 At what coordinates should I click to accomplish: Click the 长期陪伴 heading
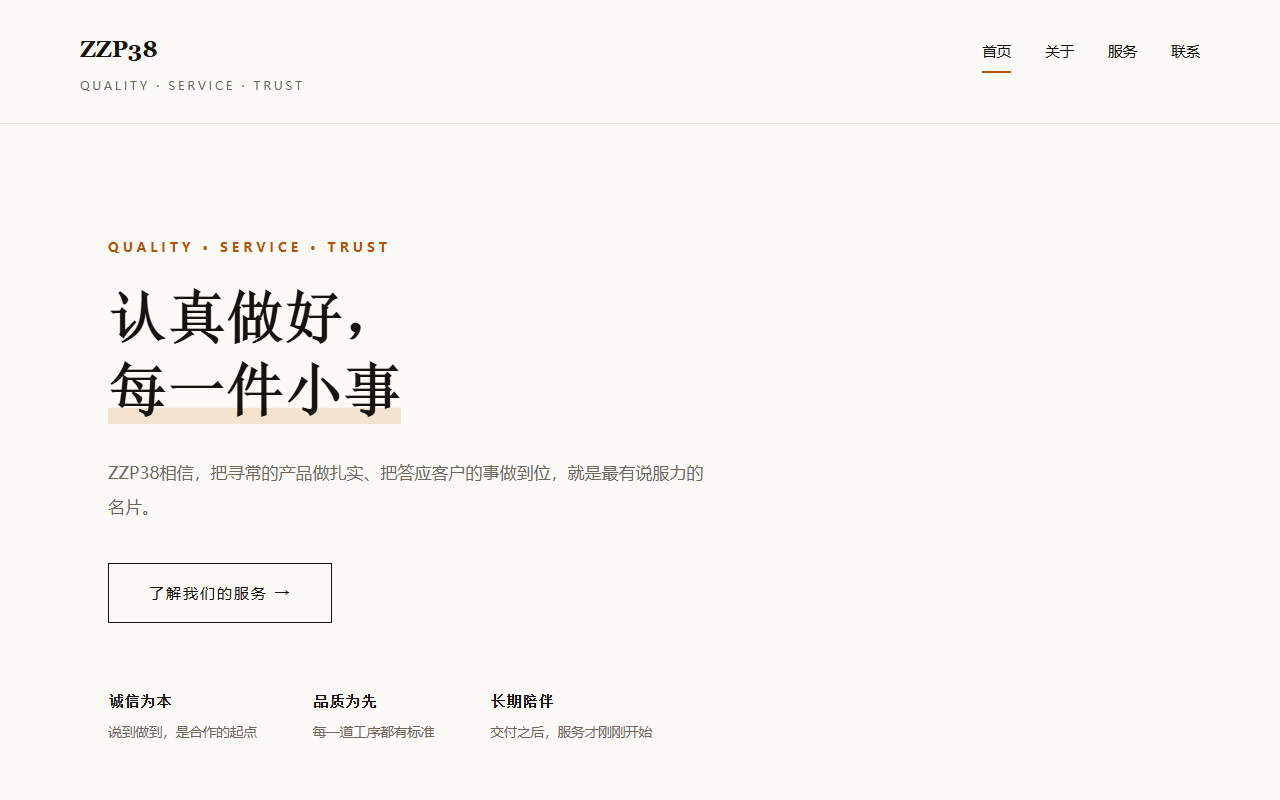521,701
